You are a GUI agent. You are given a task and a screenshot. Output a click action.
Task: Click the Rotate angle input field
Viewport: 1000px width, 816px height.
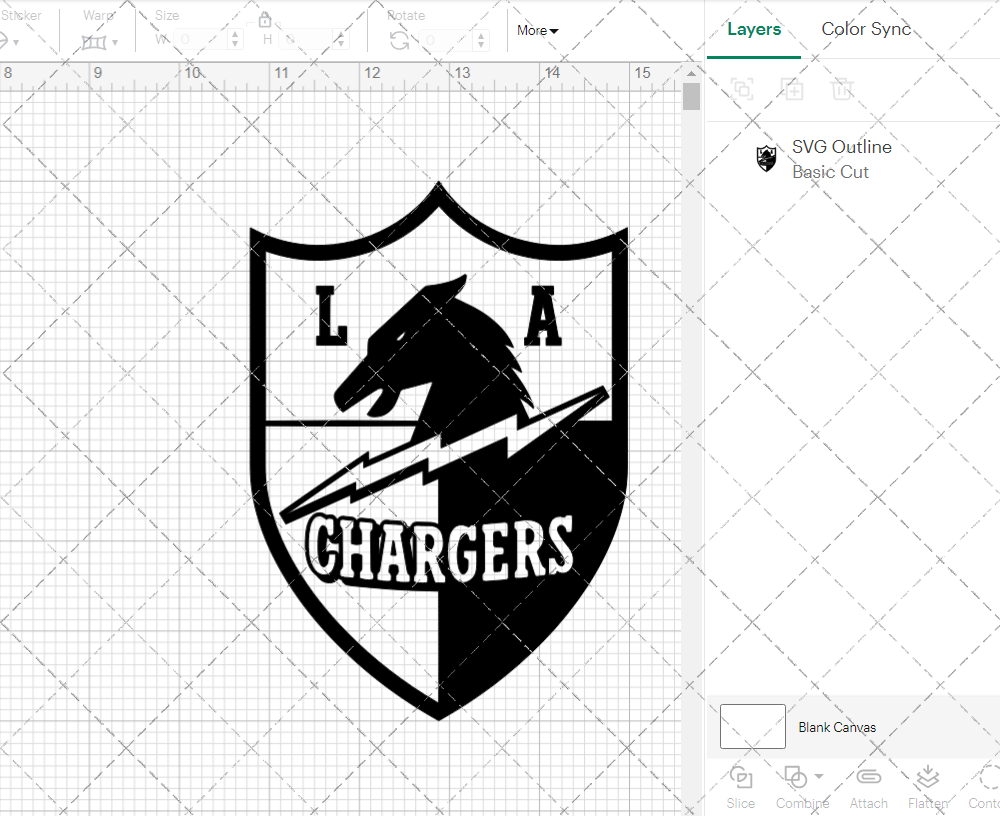click(447, 40)
